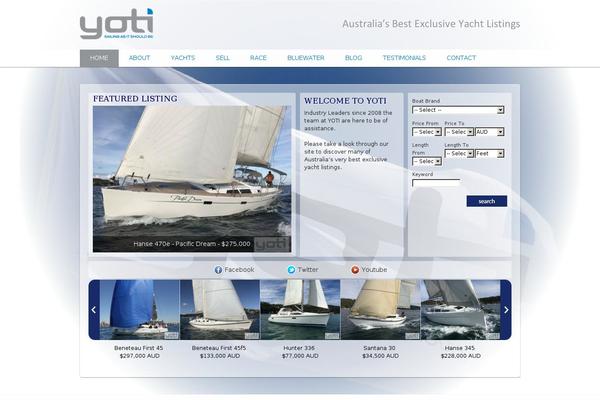This screenshot has height=400, width=600.
Task: Click the Hanse 470e Pacific Dream caption
Action: (x=192, y=244)
